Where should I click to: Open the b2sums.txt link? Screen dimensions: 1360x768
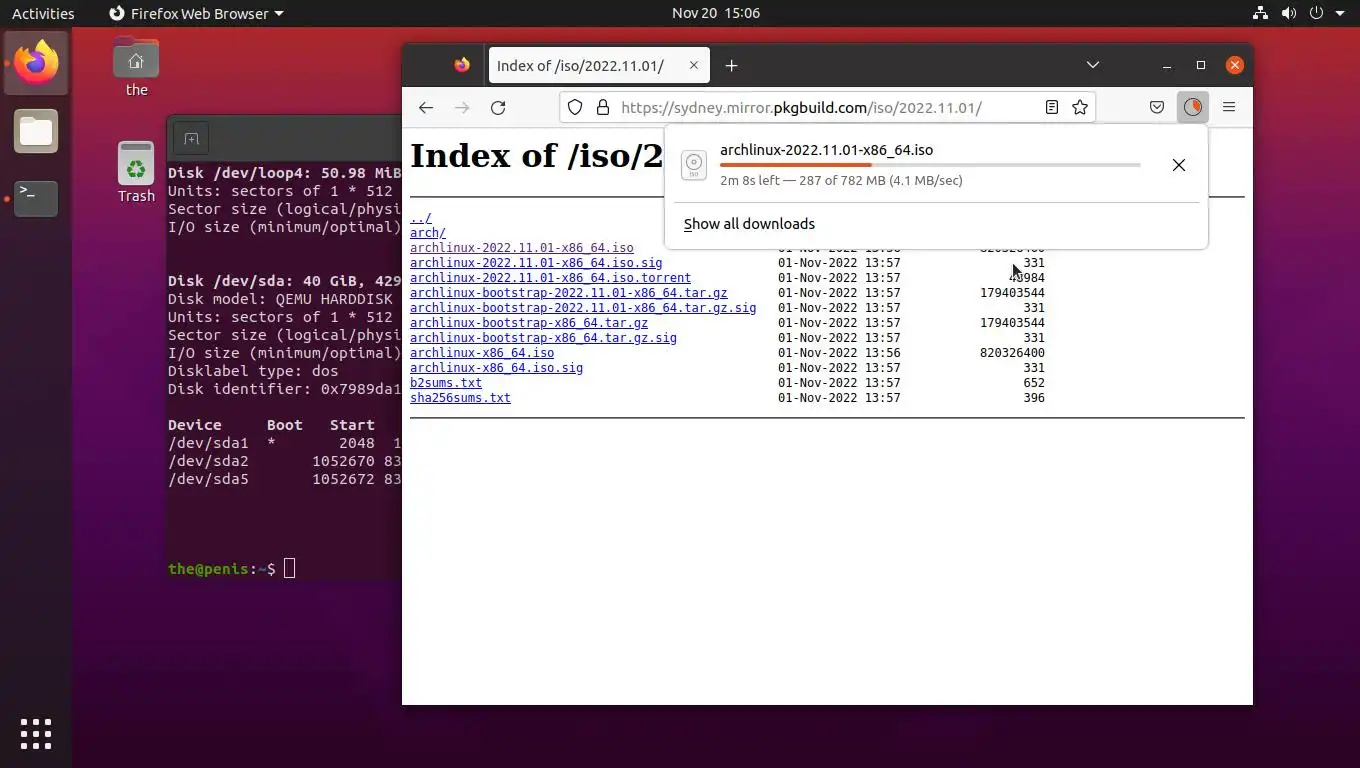[x=446, y=382]
